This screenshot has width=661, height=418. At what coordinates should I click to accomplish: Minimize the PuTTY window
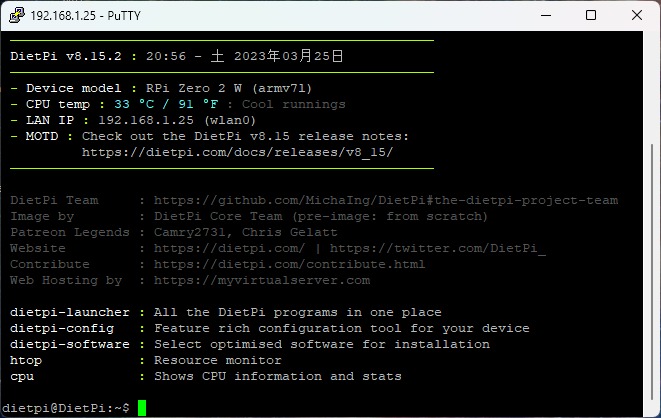[546, 15]
